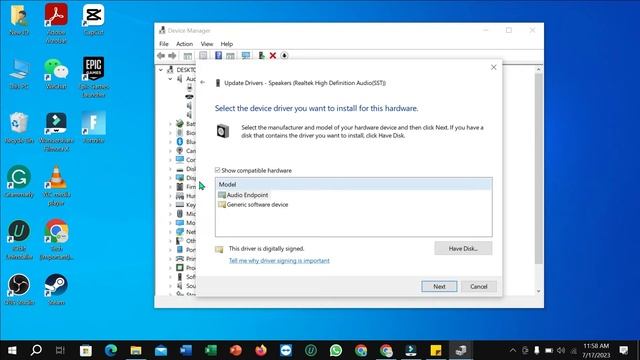Open the notification center icon on taskbar
This screenshot has width=640, height=360.
click(623, 350)
